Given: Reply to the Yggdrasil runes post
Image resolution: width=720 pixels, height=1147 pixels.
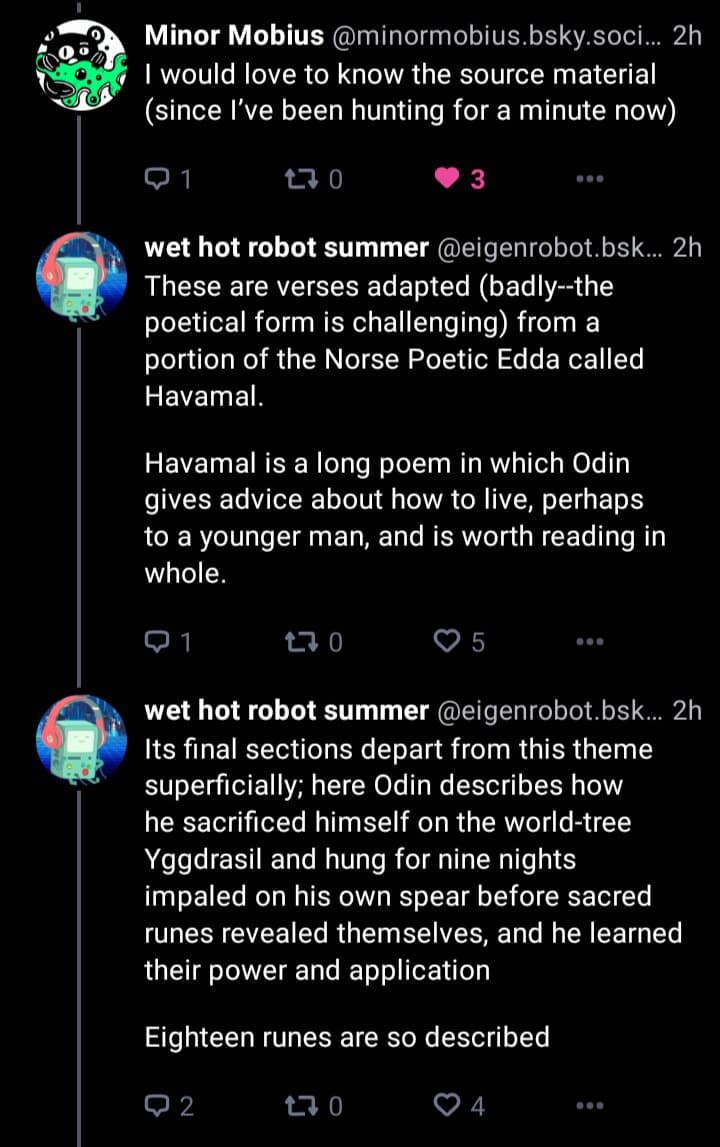Looking at the screenshot, I should 158,1105.
